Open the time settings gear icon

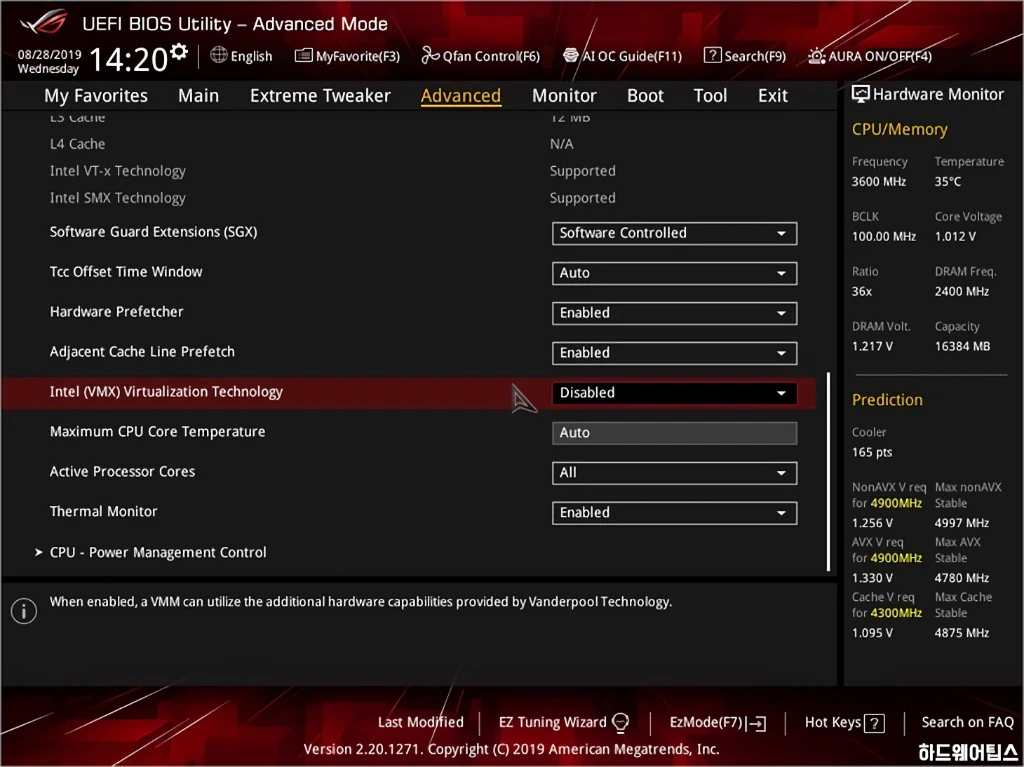pos(178,50)
